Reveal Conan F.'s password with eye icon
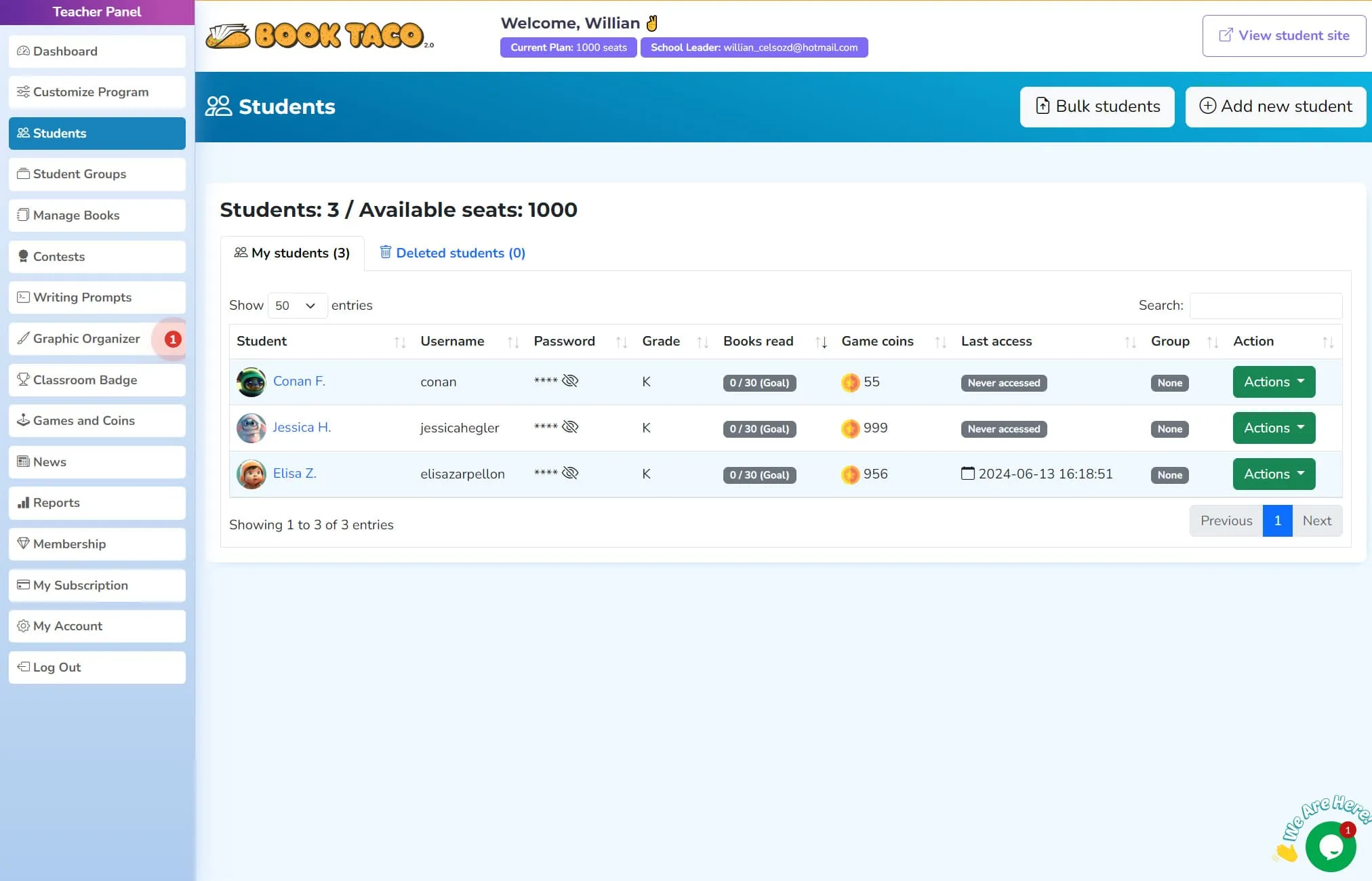 coord(570,381)
